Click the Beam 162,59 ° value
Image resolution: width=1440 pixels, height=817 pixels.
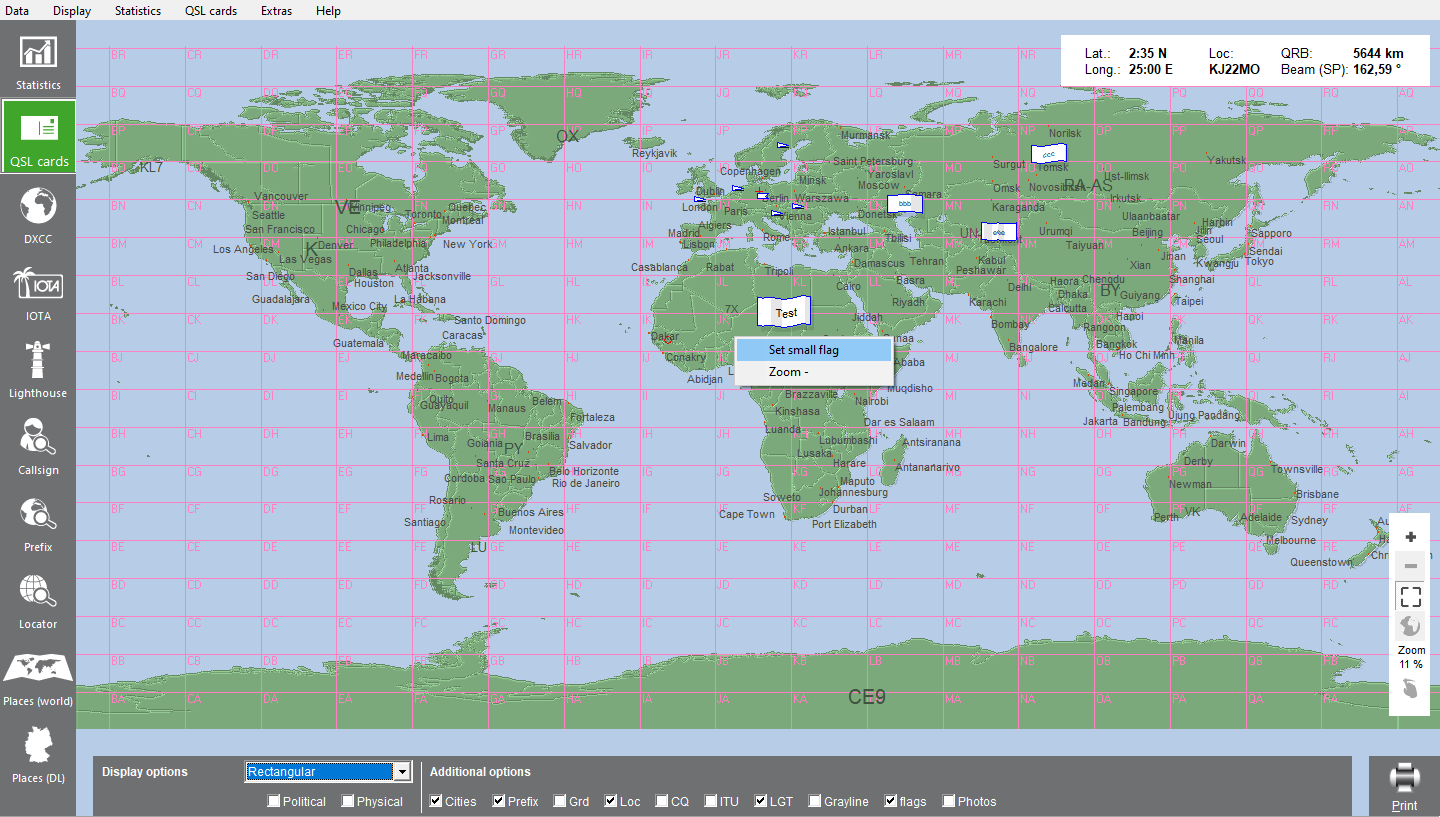[x=1377, y=70]
